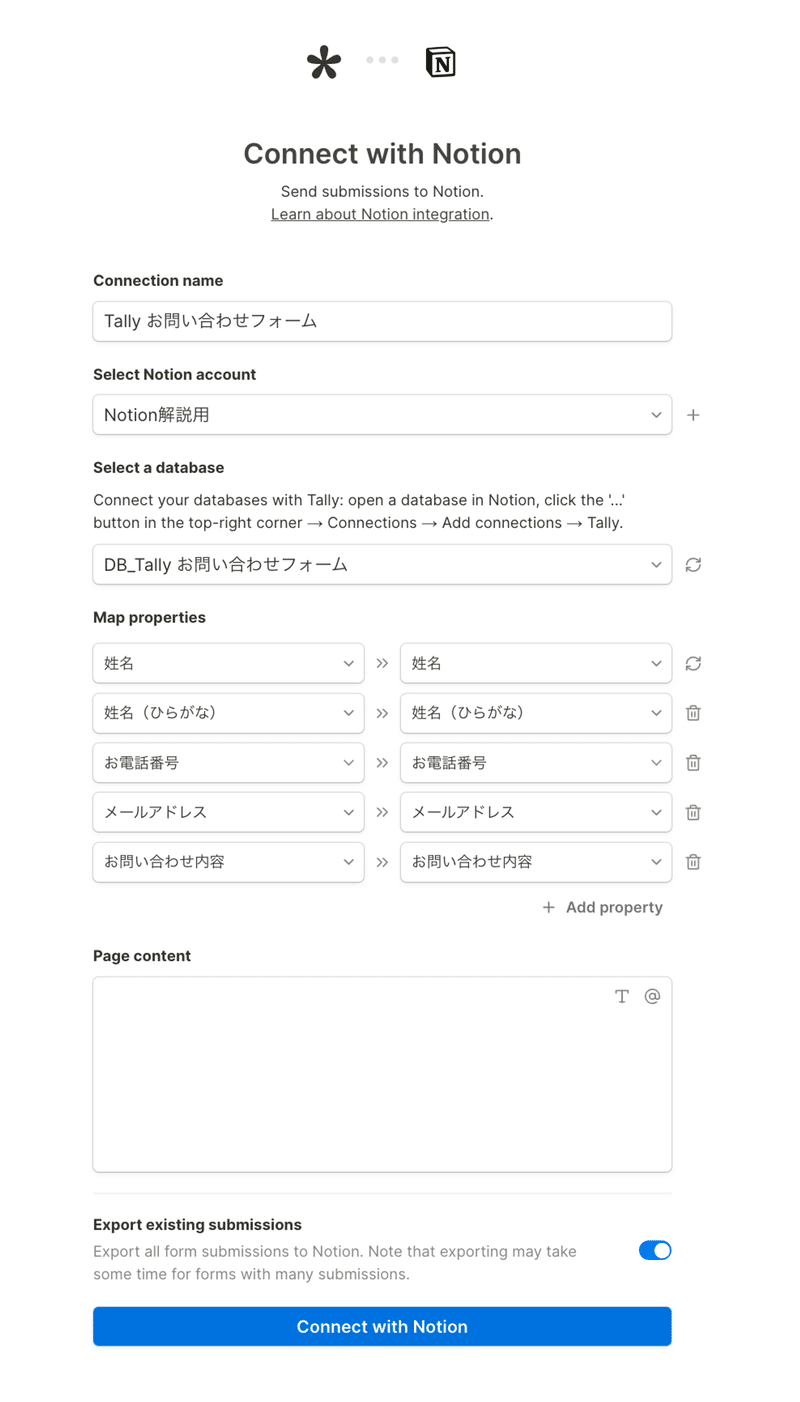Remove the お電話番号 mapping row

(x=693, y=762)
